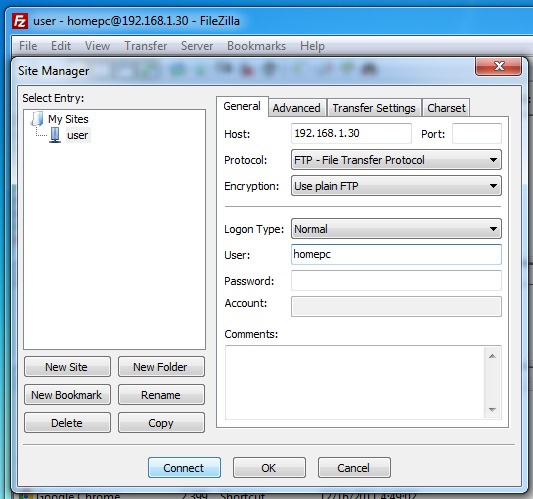Open the Server menu

pos(197,46)
